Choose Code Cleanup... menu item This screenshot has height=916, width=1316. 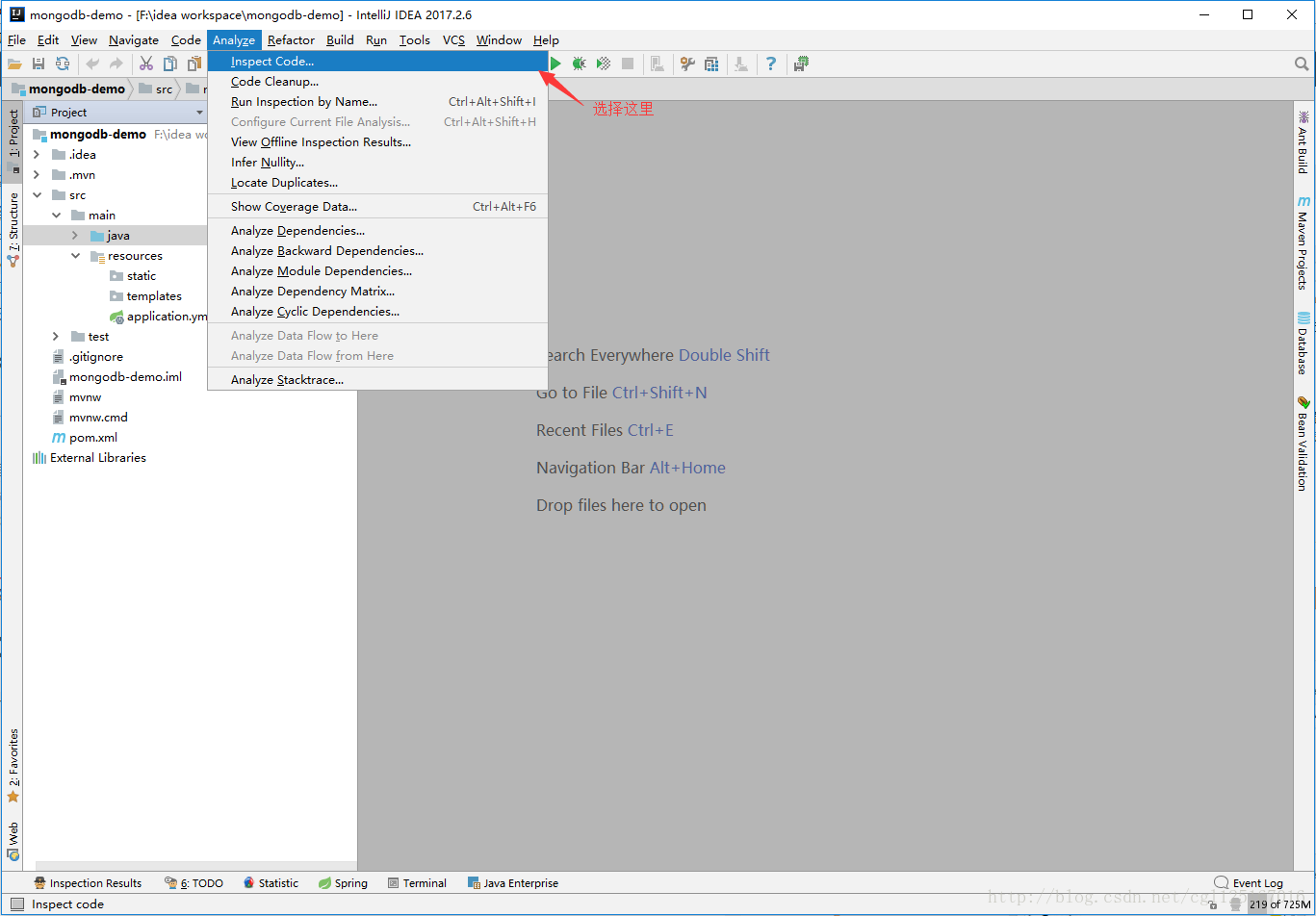[377, 82]
